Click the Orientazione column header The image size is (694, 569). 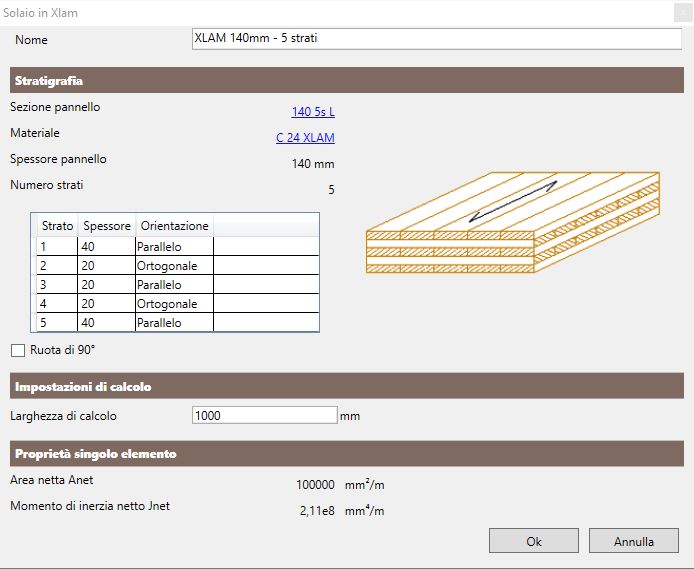coord(174,226)
